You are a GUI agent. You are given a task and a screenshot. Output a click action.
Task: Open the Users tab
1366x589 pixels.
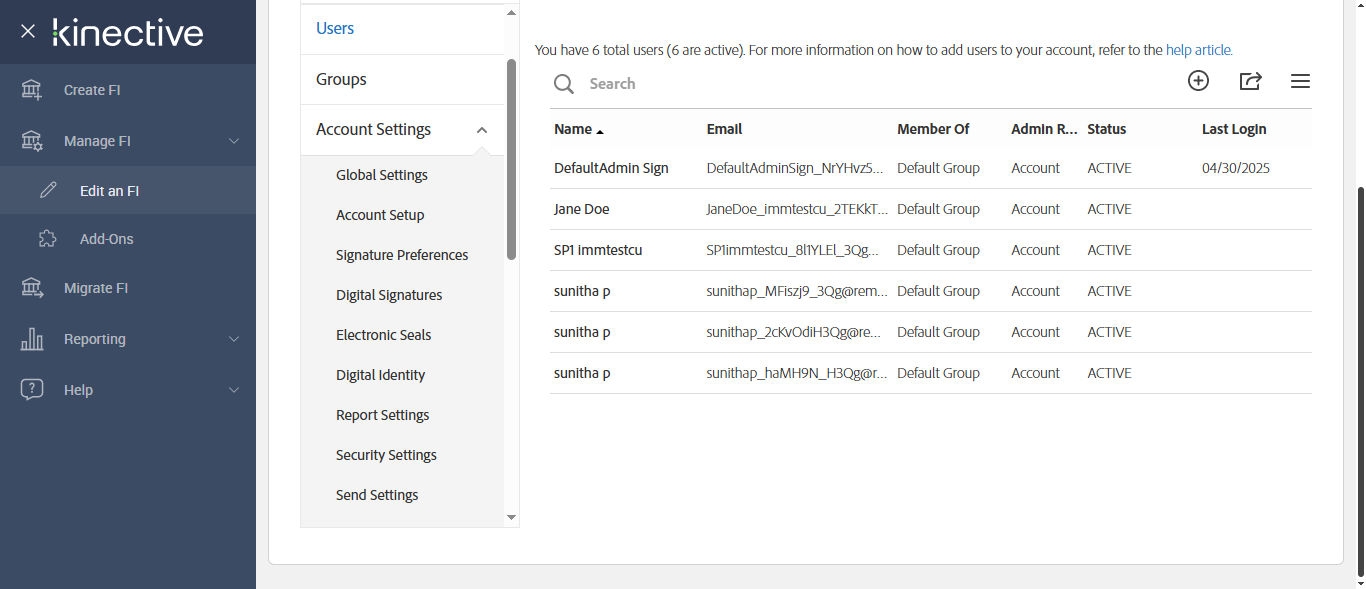(x=335, y=29)
